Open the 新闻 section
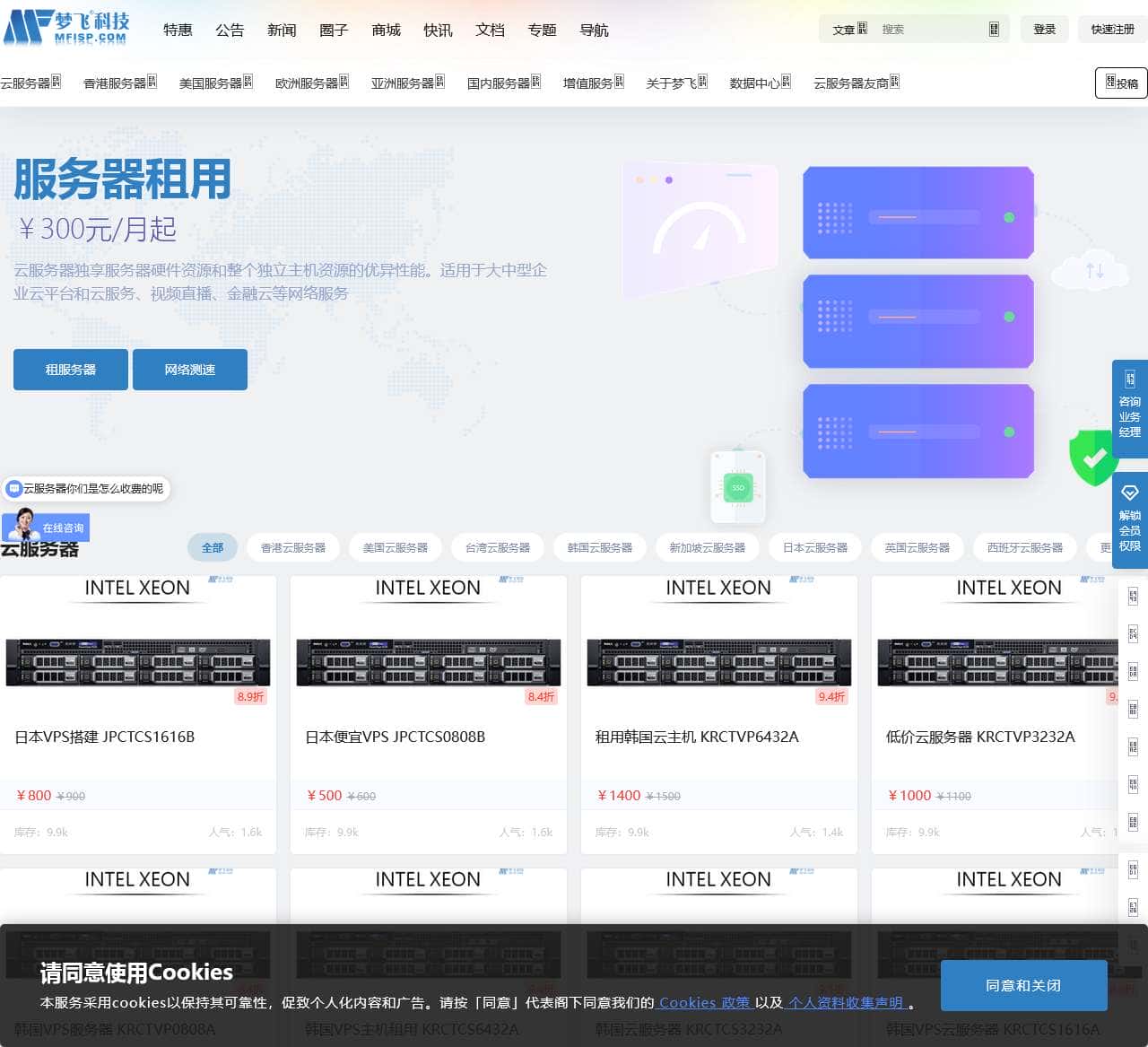Image resolution: width=1148 pixels, height=1047 pixels. [282, 30]
